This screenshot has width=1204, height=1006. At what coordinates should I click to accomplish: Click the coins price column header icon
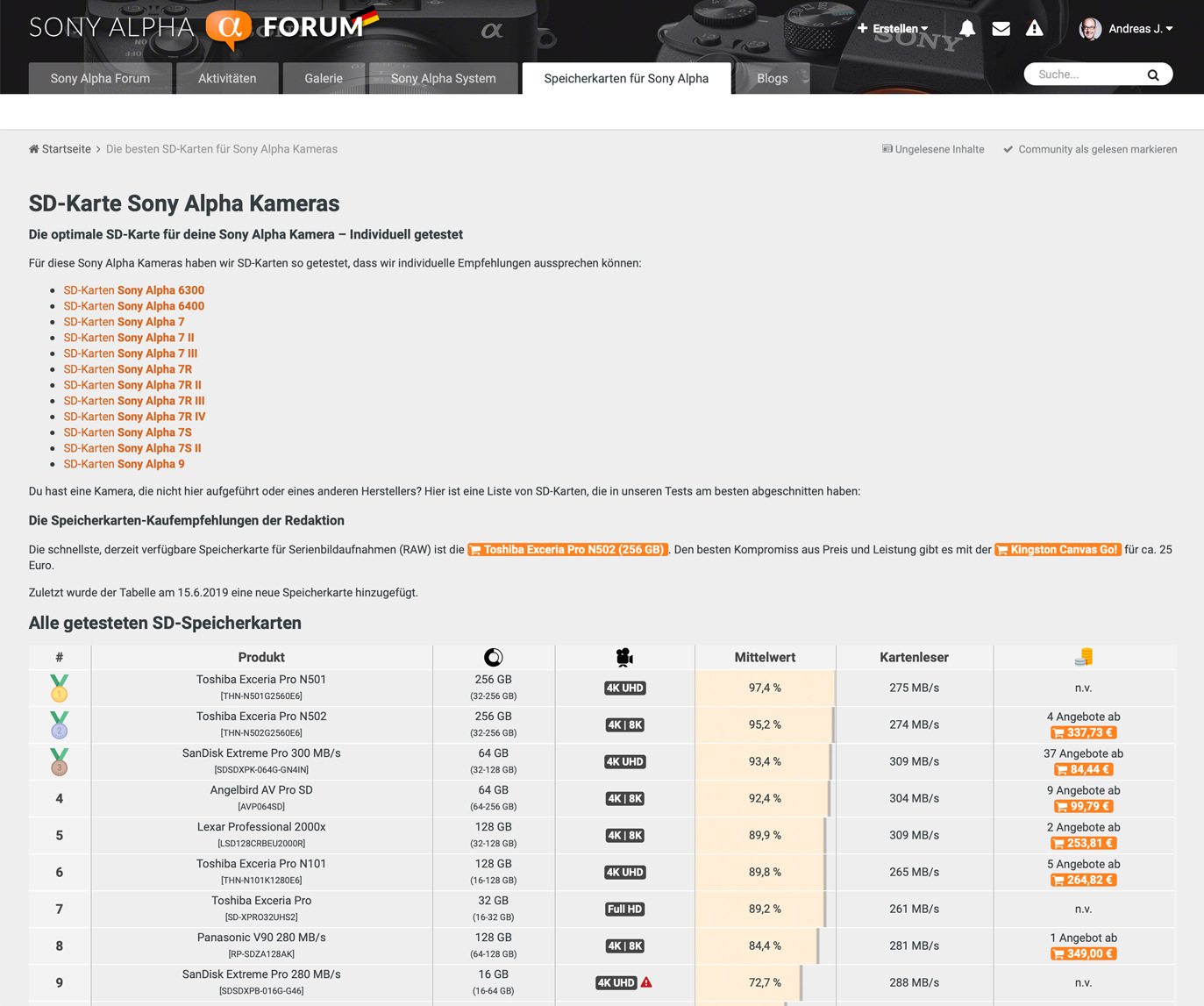point(1084,657)
